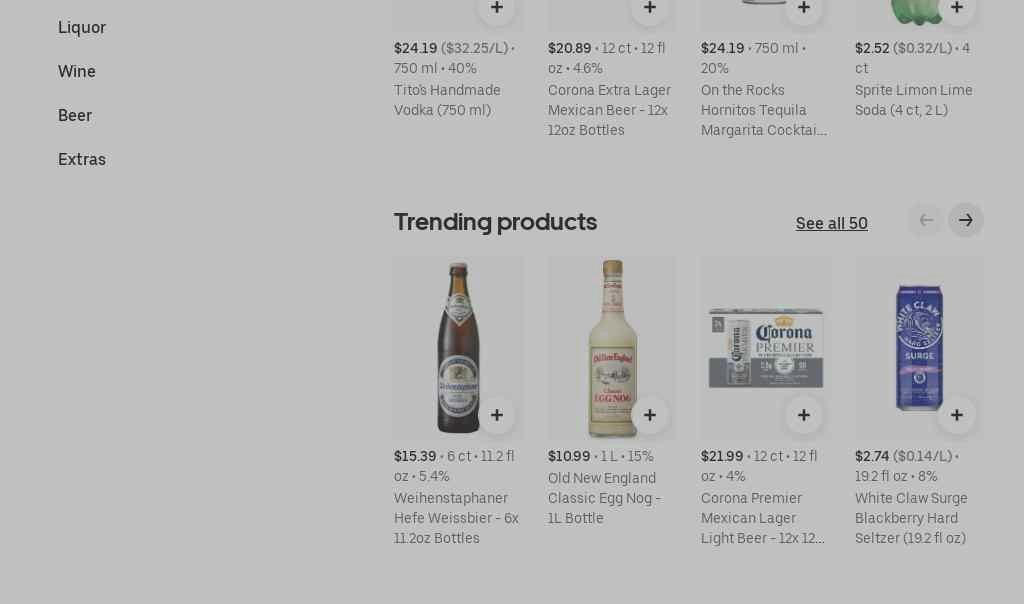Add Hornitos Tequila Margarita Cocktail to cart
Viewport: 1024px width, 604px height.
[x=804, y=7]
